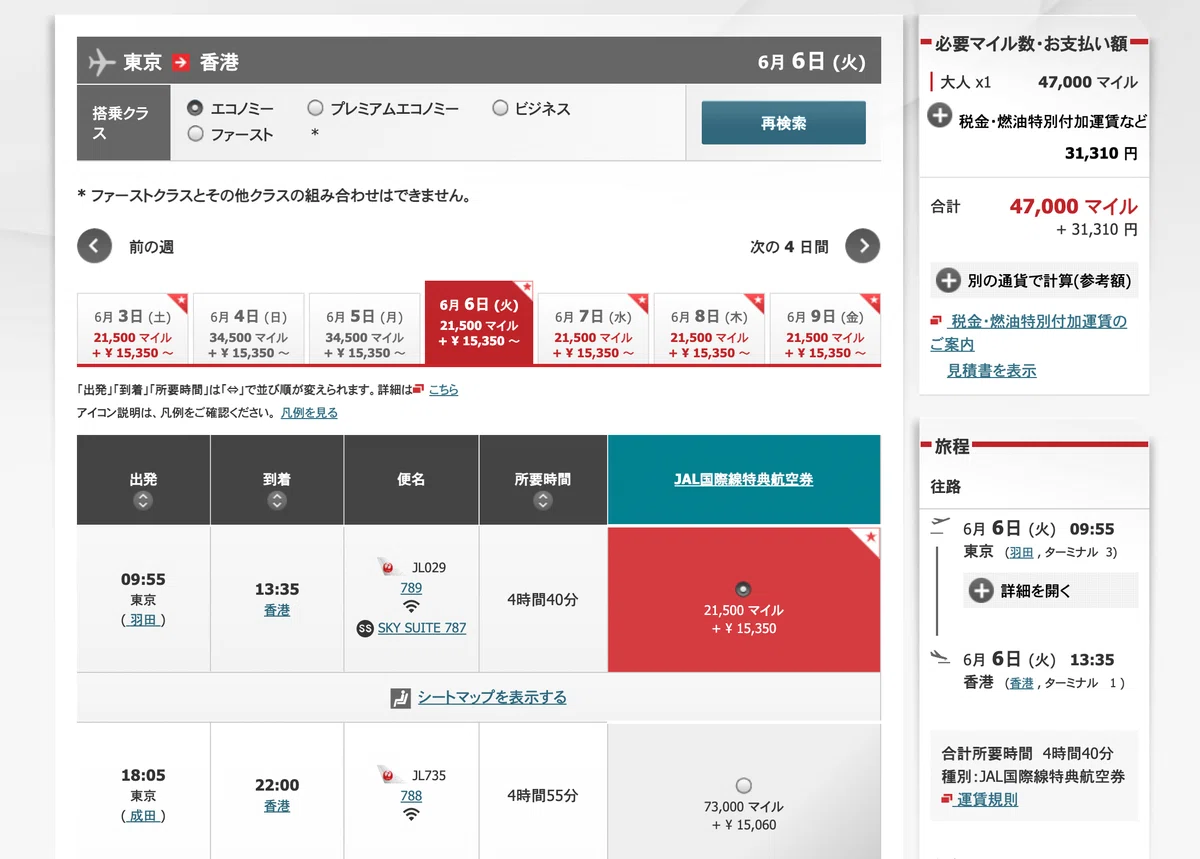Select the June 3 (Sat) date tab
This screenshot has width=1200, height=859.
tap(133, 328)
